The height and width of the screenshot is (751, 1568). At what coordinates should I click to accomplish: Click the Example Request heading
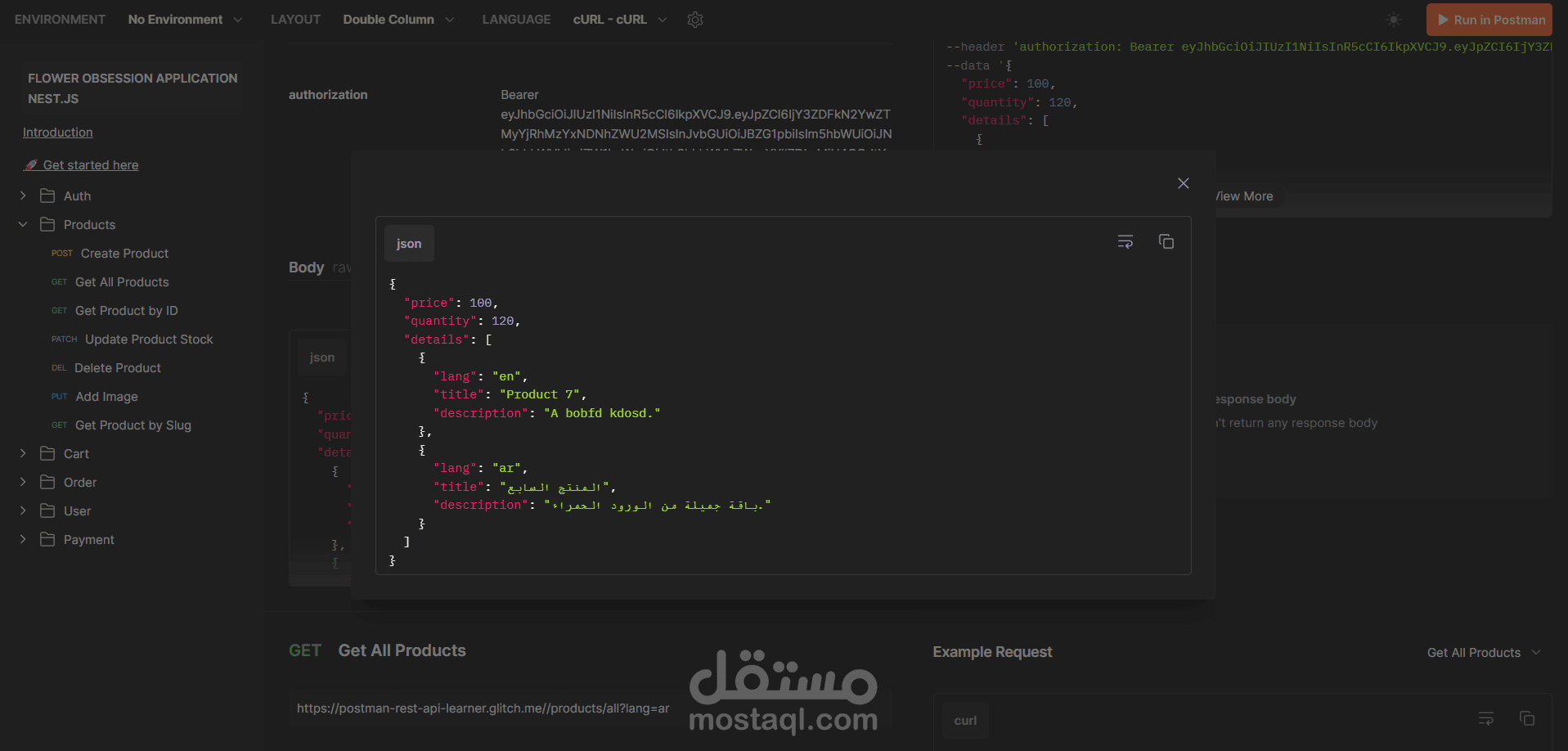click(x=992, y=652)
